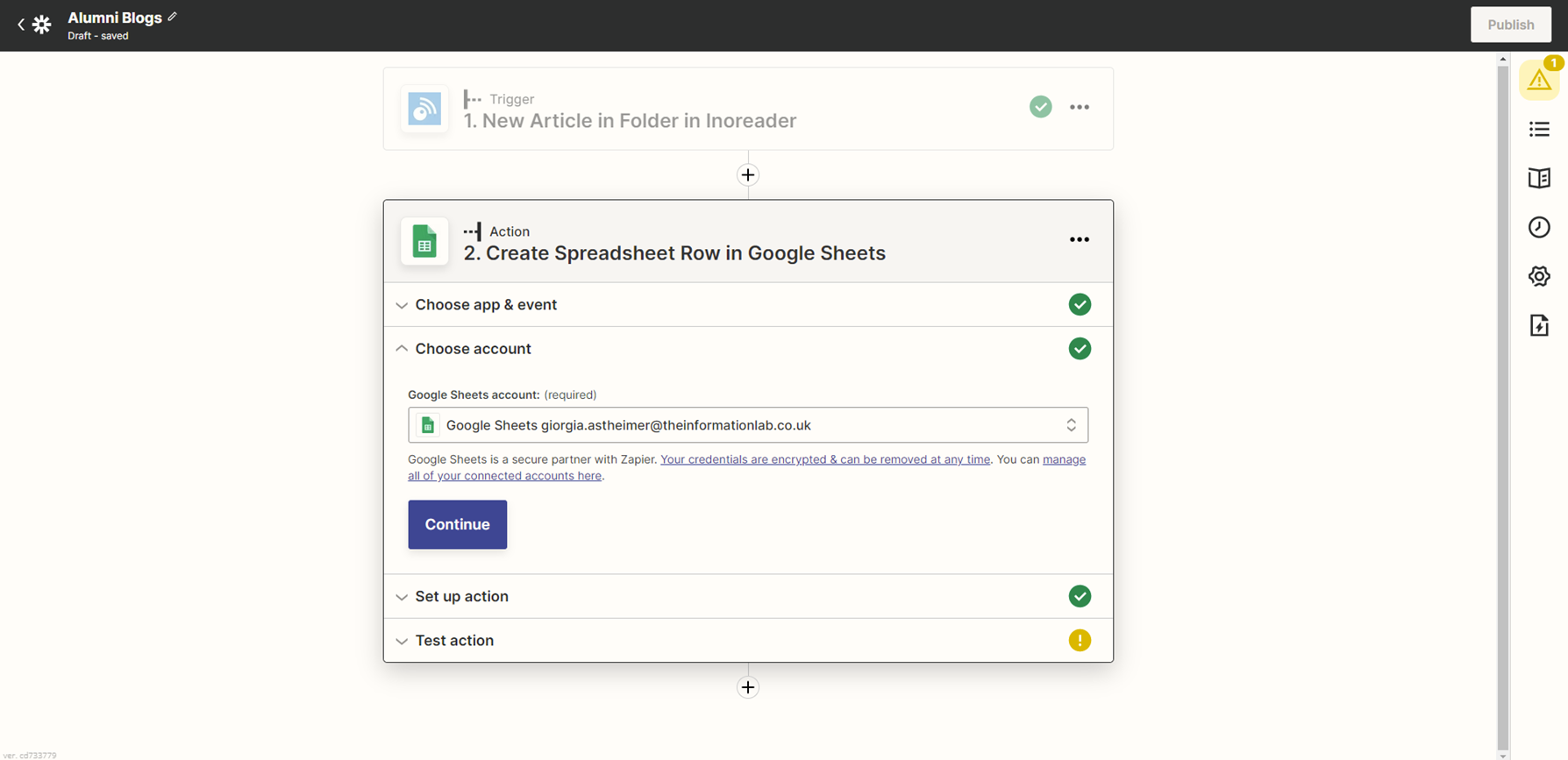This screenshot has height=760, width=1568.
Task: Select the trigger step title text
Action: point(630,121)
